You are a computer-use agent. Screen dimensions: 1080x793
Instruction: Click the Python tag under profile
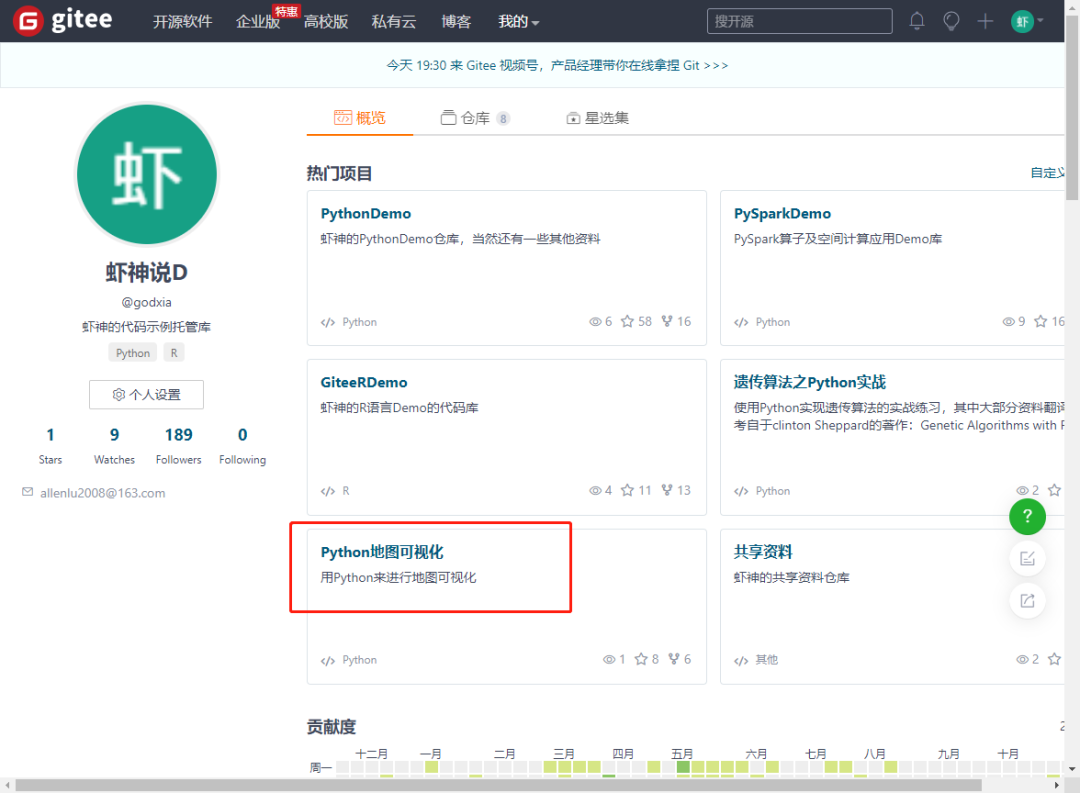[x=132, y=353]
